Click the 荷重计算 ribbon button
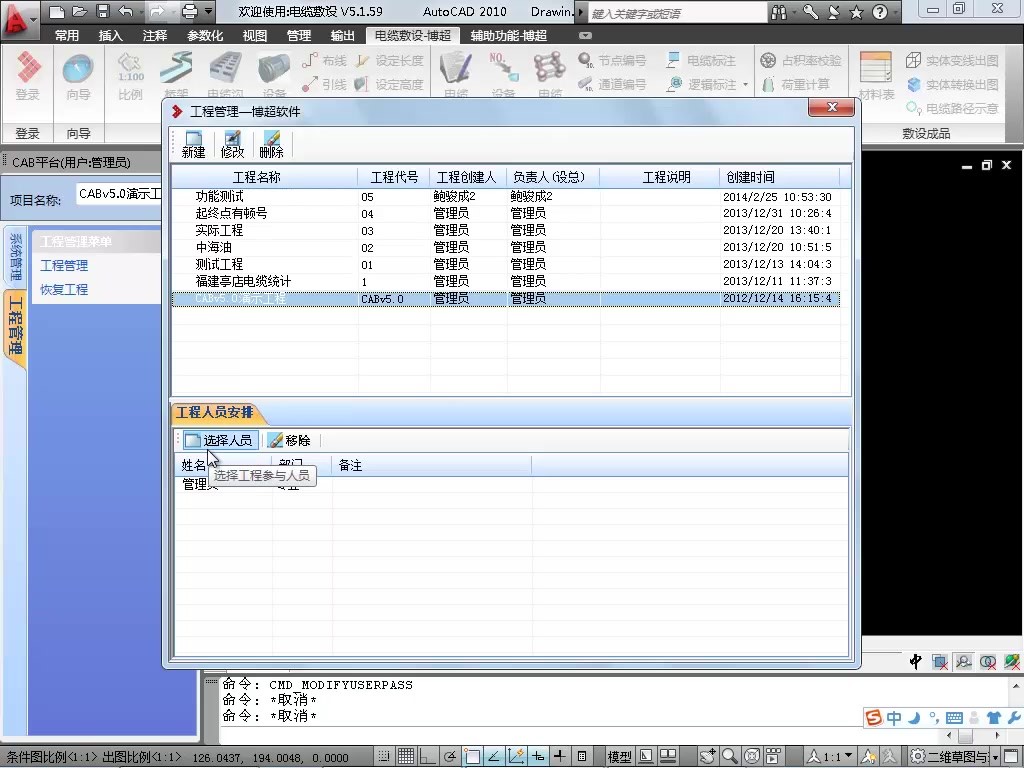Image resolution: width=1024 pixels, height=768 pixels. click(x=797, y=84)
